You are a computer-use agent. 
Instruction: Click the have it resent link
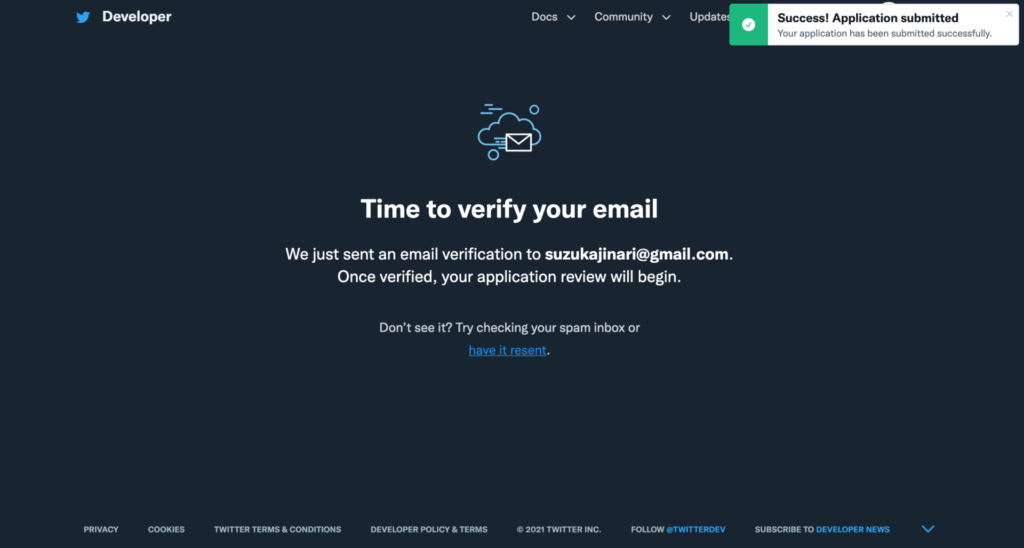pyautogui.click(x=507, y=350)
